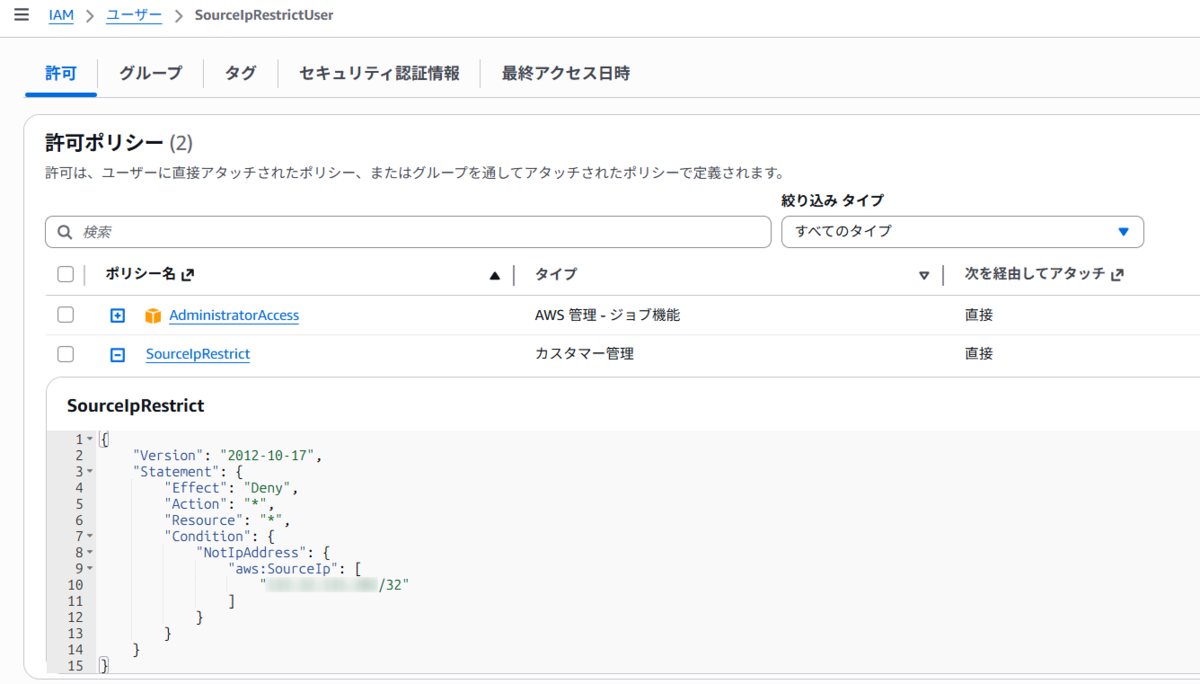Click the 絞り込み タイプ label
Image resolution: width=1200 pixels, height=684 pixels.
pyautogui.click(x=832, y=200)
